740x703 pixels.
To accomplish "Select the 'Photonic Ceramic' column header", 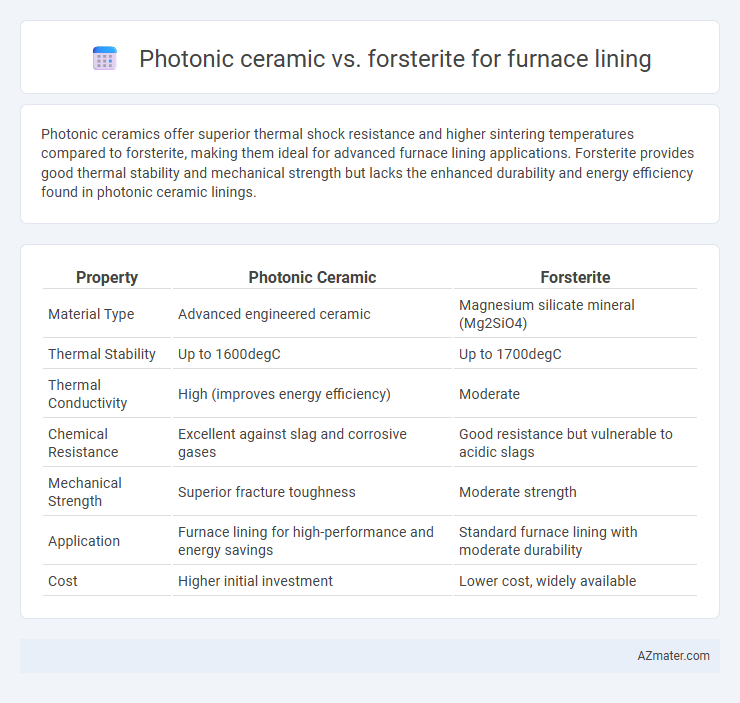I will point(312,277).
